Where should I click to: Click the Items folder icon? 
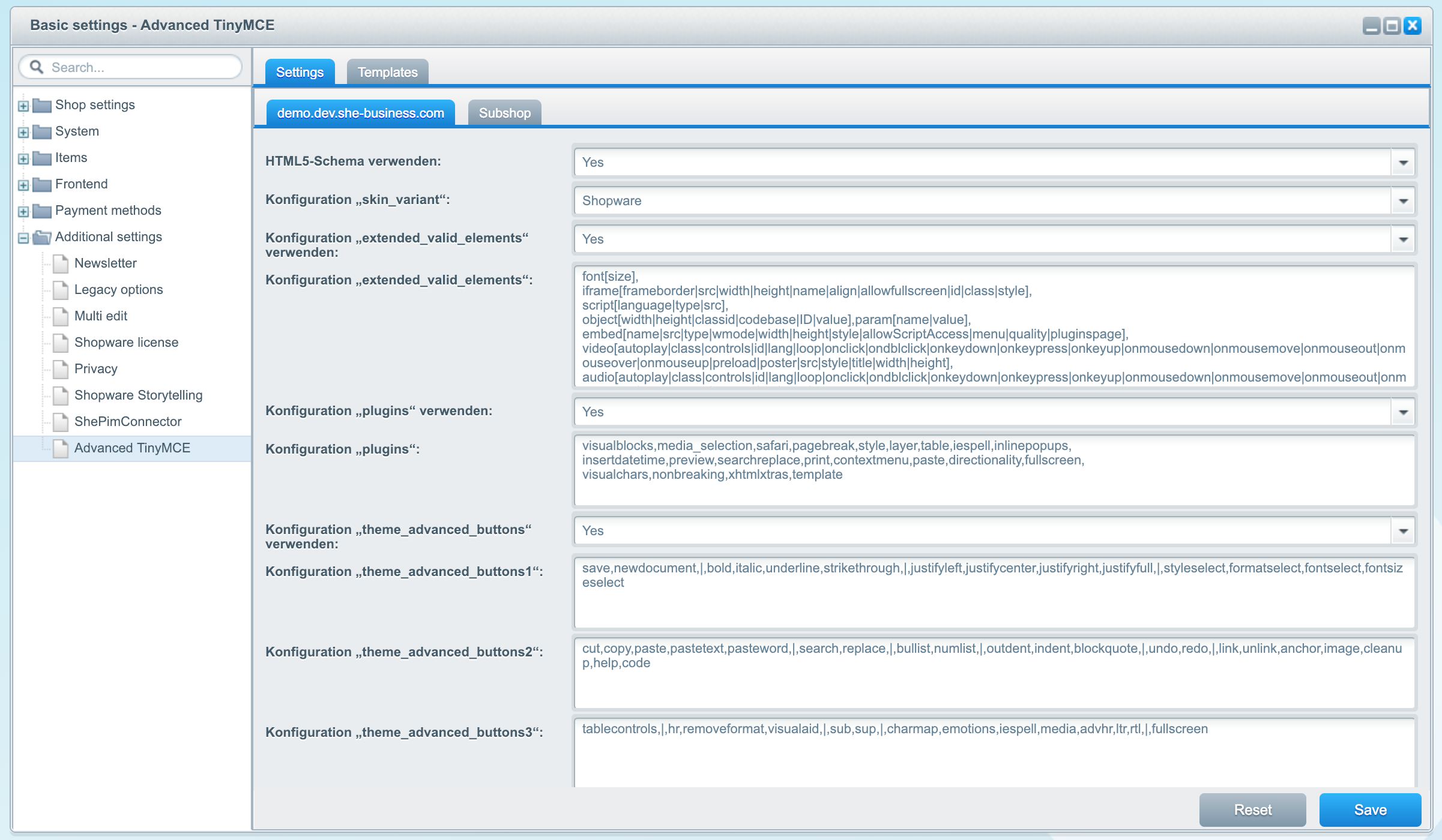[41, 158]
